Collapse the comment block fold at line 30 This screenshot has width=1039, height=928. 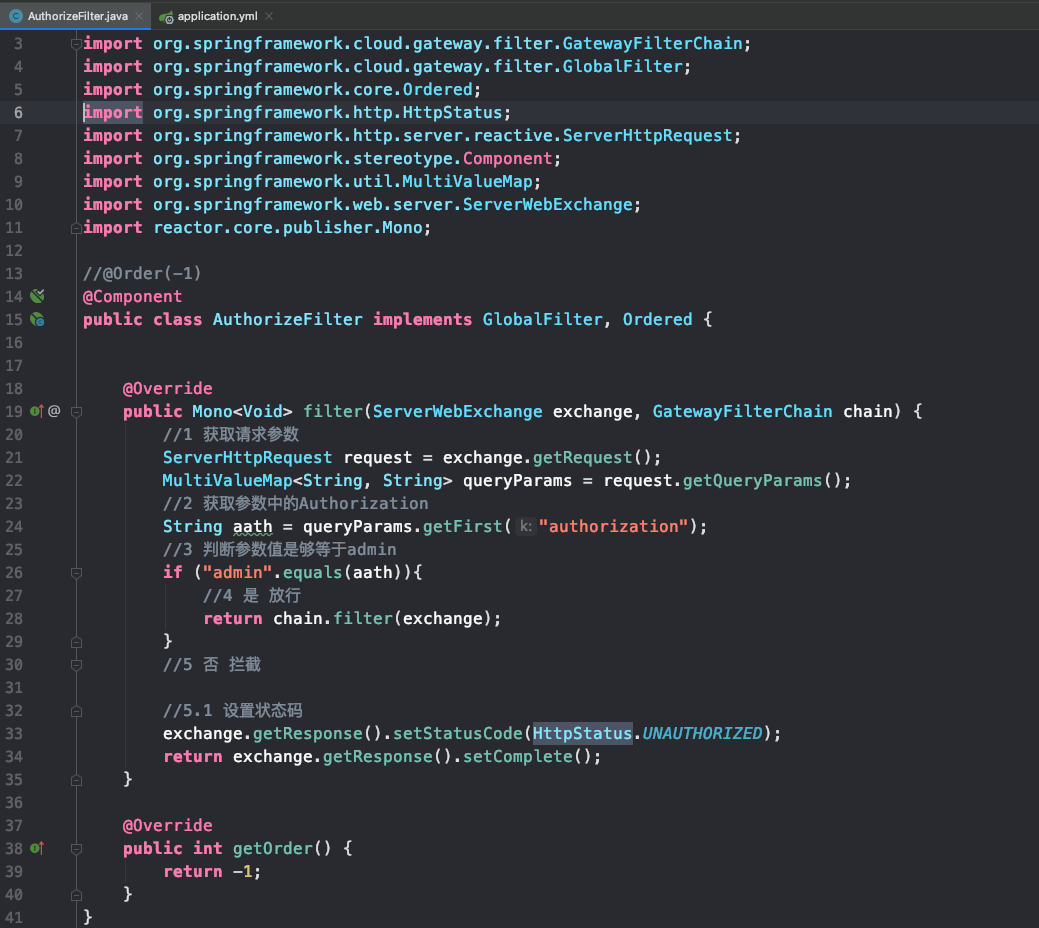[x=76, y=665]
